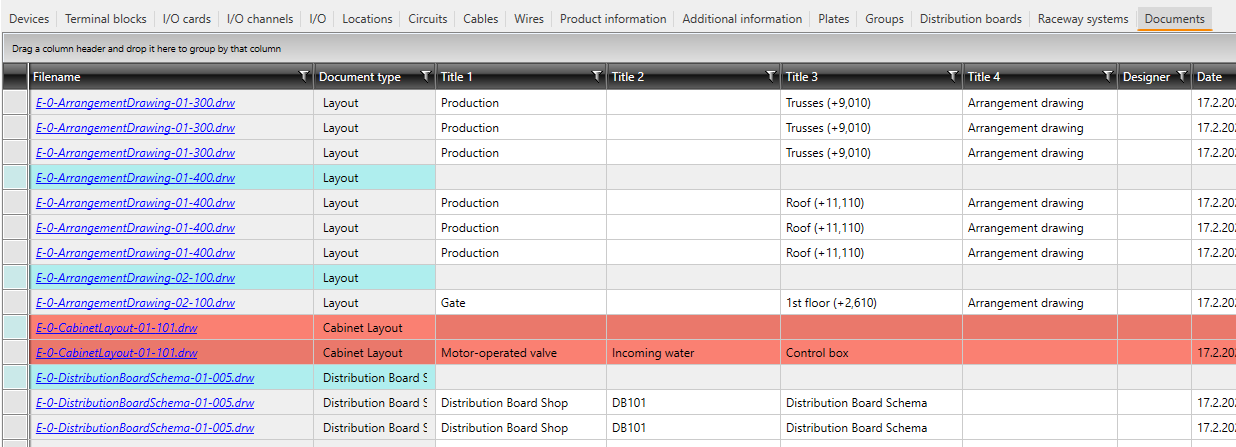Open the filter on the Filename column
The width and height of the screenshot is (1236, 447).
point(304,76)
